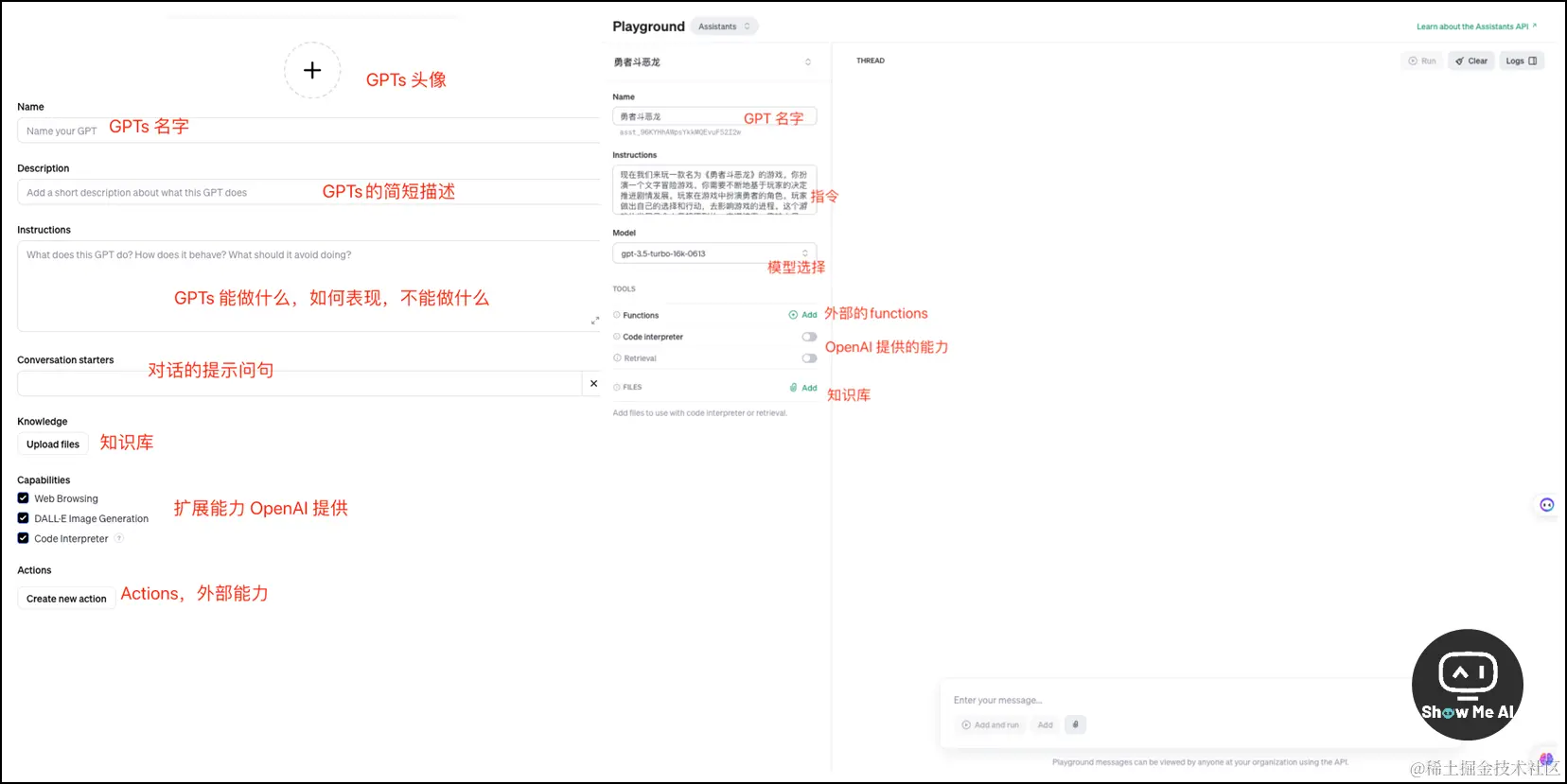Toggle the Retrieval switch
This screenshot has height=784, width=1567.
click(809, 358)
